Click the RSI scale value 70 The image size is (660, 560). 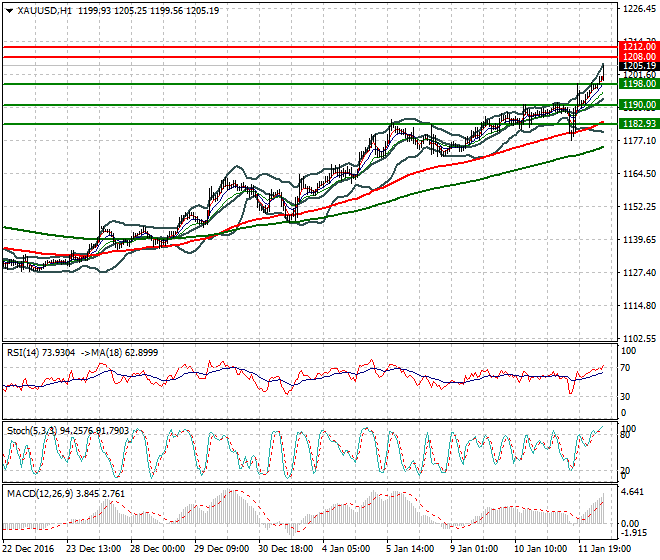coord(625,368)
